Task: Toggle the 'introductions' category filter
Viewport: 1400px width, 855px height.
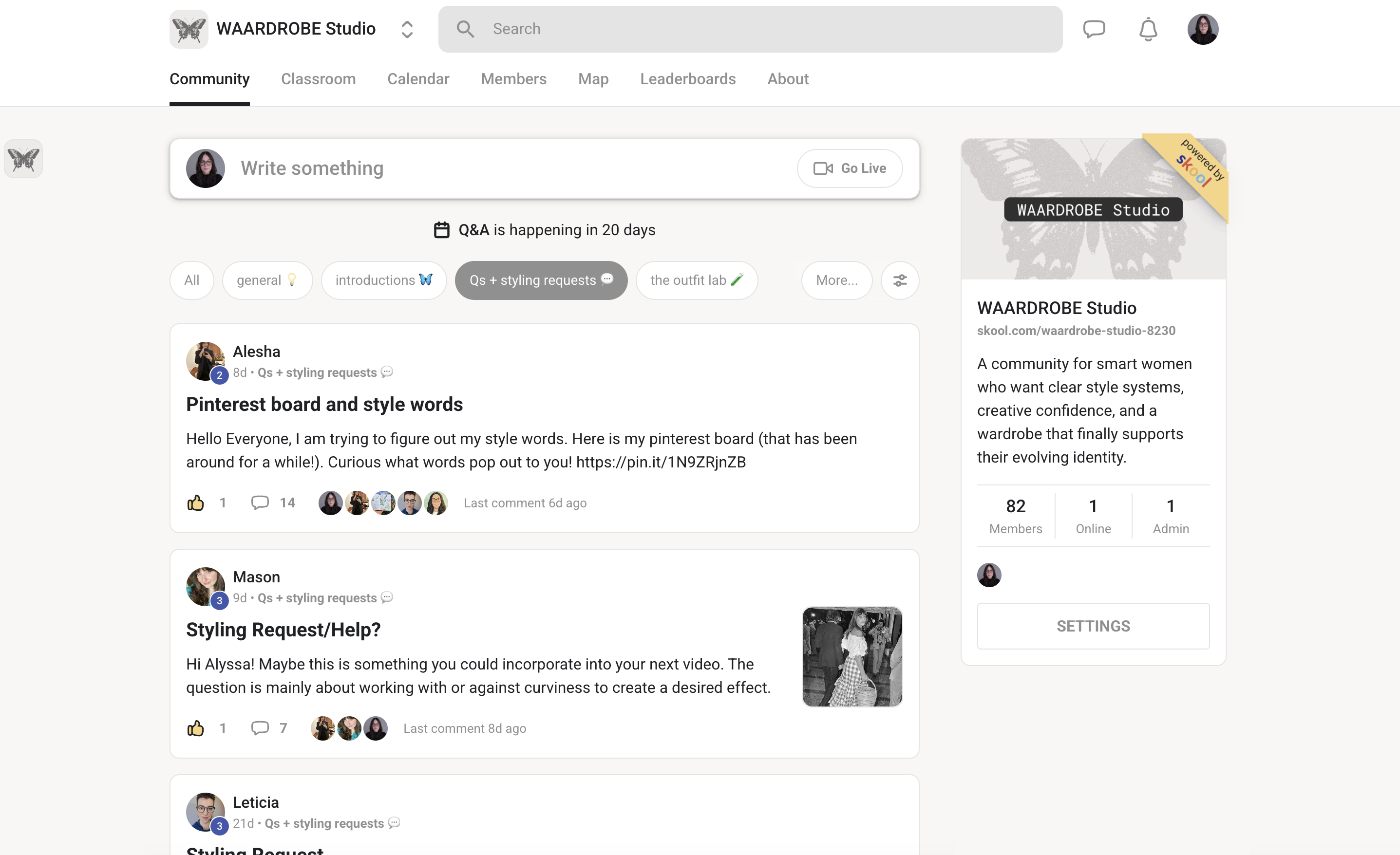Action: 383,280
